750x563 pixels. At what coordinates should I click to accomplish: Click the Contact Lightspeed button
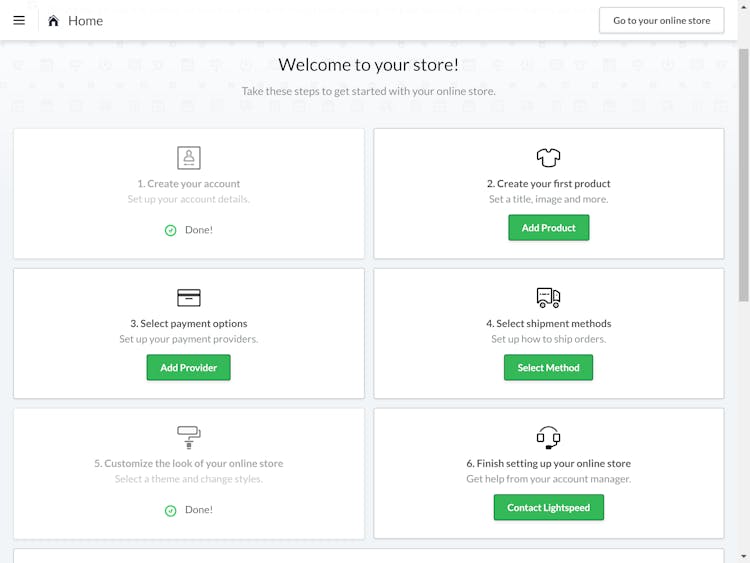[549, 508]
